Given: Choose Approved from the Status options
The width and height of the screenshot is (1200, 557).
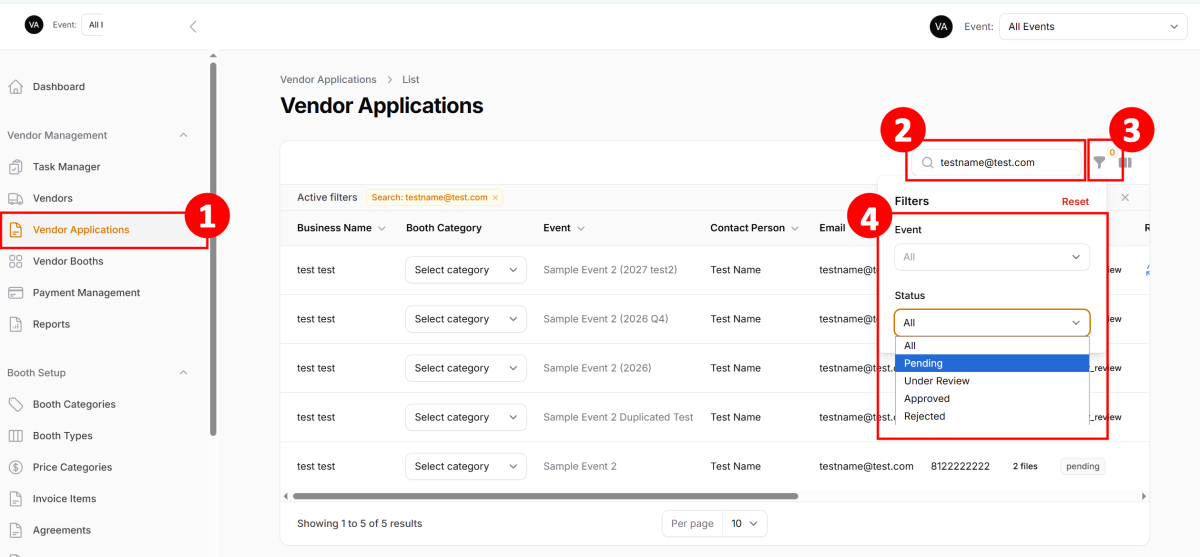Looking at the screenshot, I should pyautogui.click(x=926, y=399).
